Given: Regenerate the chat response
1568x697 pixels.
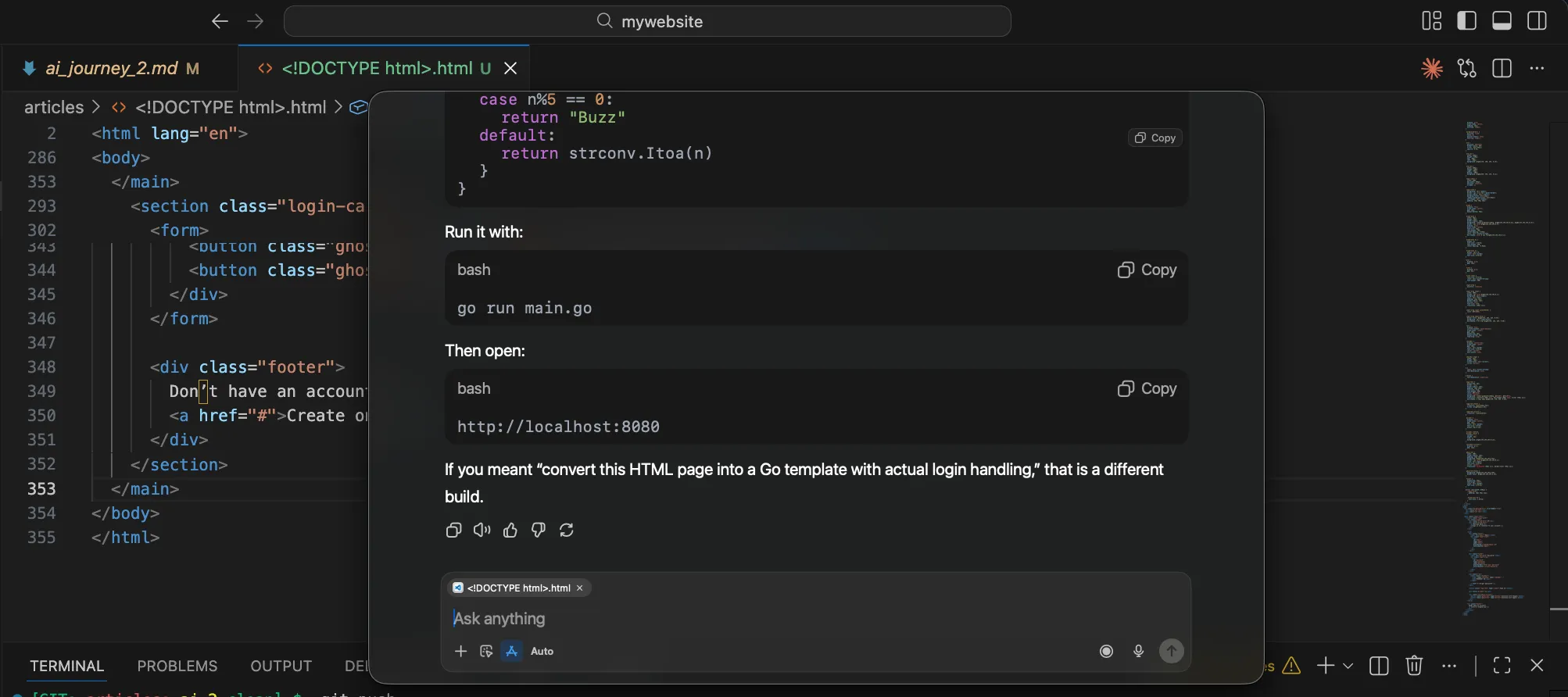Looking at the screenshot, I should coord(567,531).
